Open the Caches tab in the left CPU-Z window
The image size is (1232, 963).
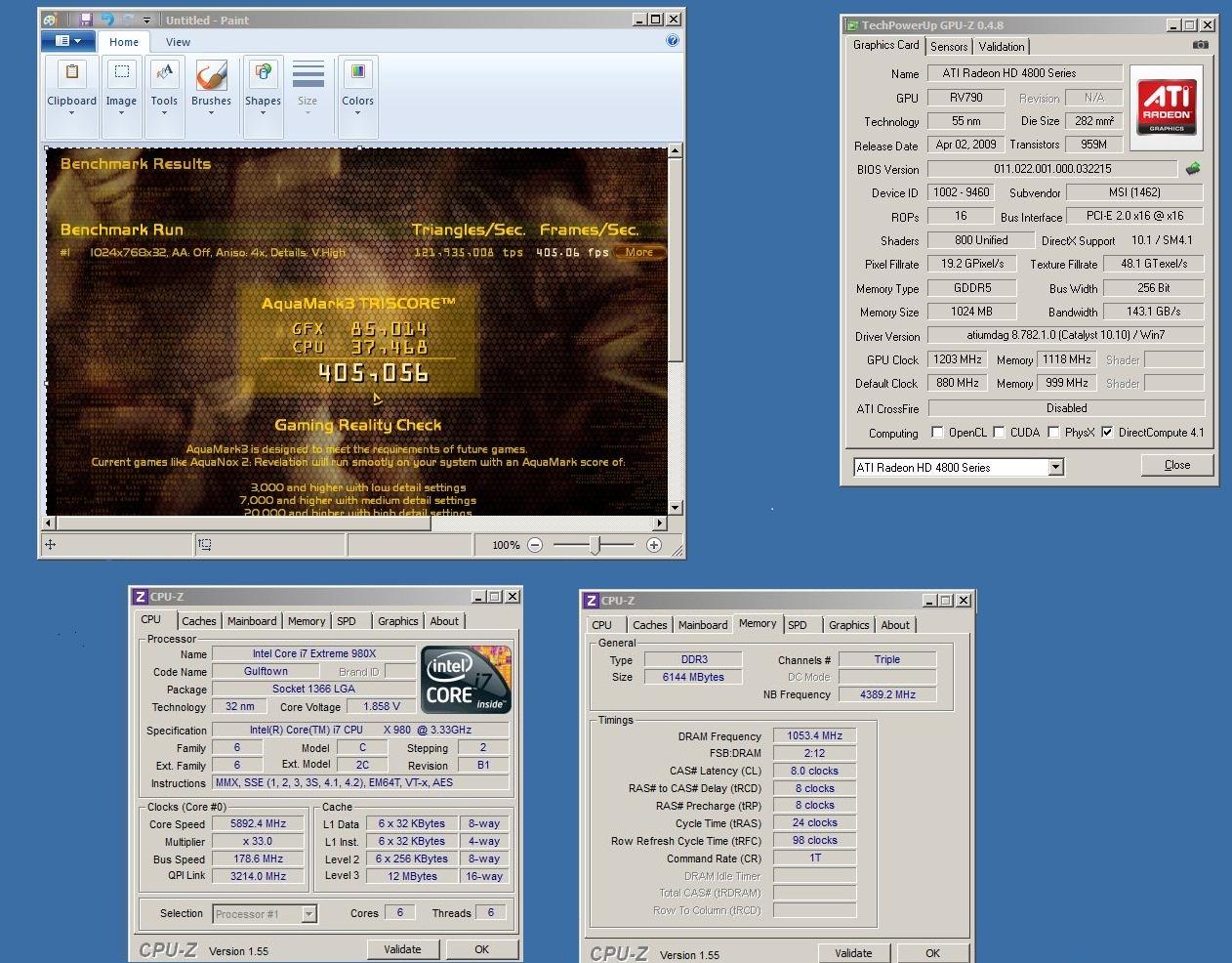pyautogui.click(x=199, y=621)
